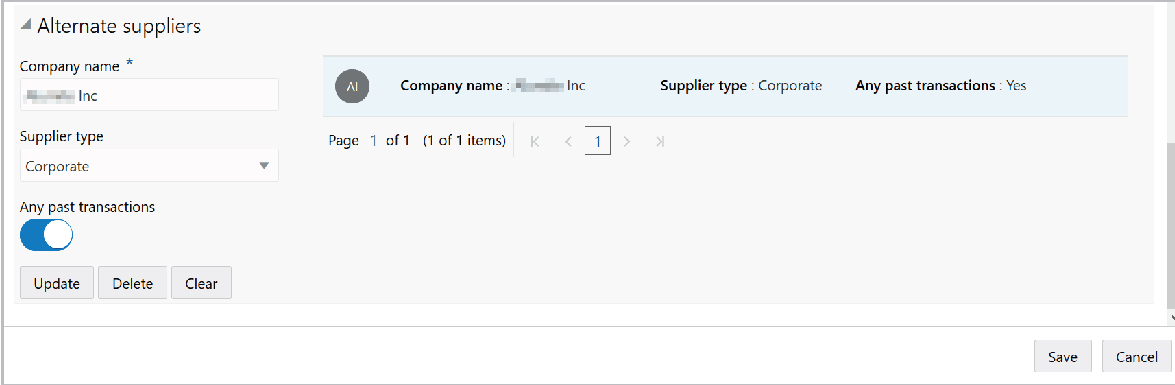The width and height of the screenshot is (1175, 385).
Task: Click the Cancel button
Action: [x=1137, y=357]
